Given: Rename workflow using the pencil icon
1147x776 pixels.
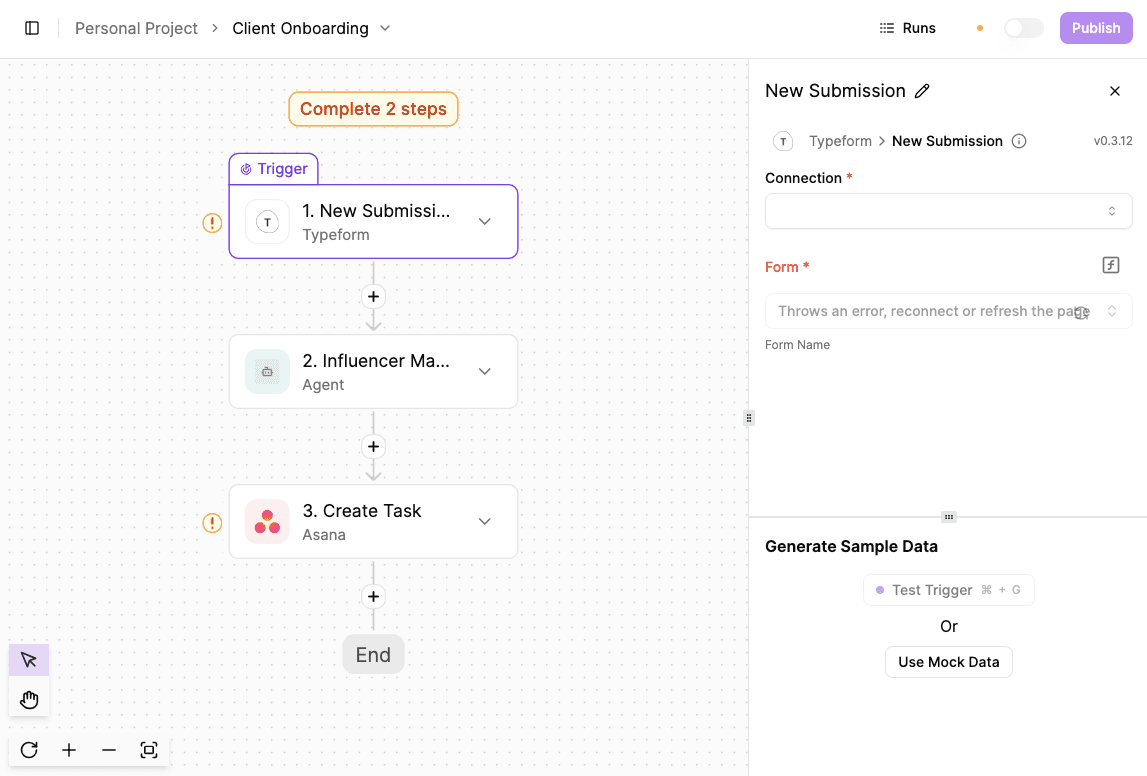Looking at the screenshot, I should pos(921,90).
